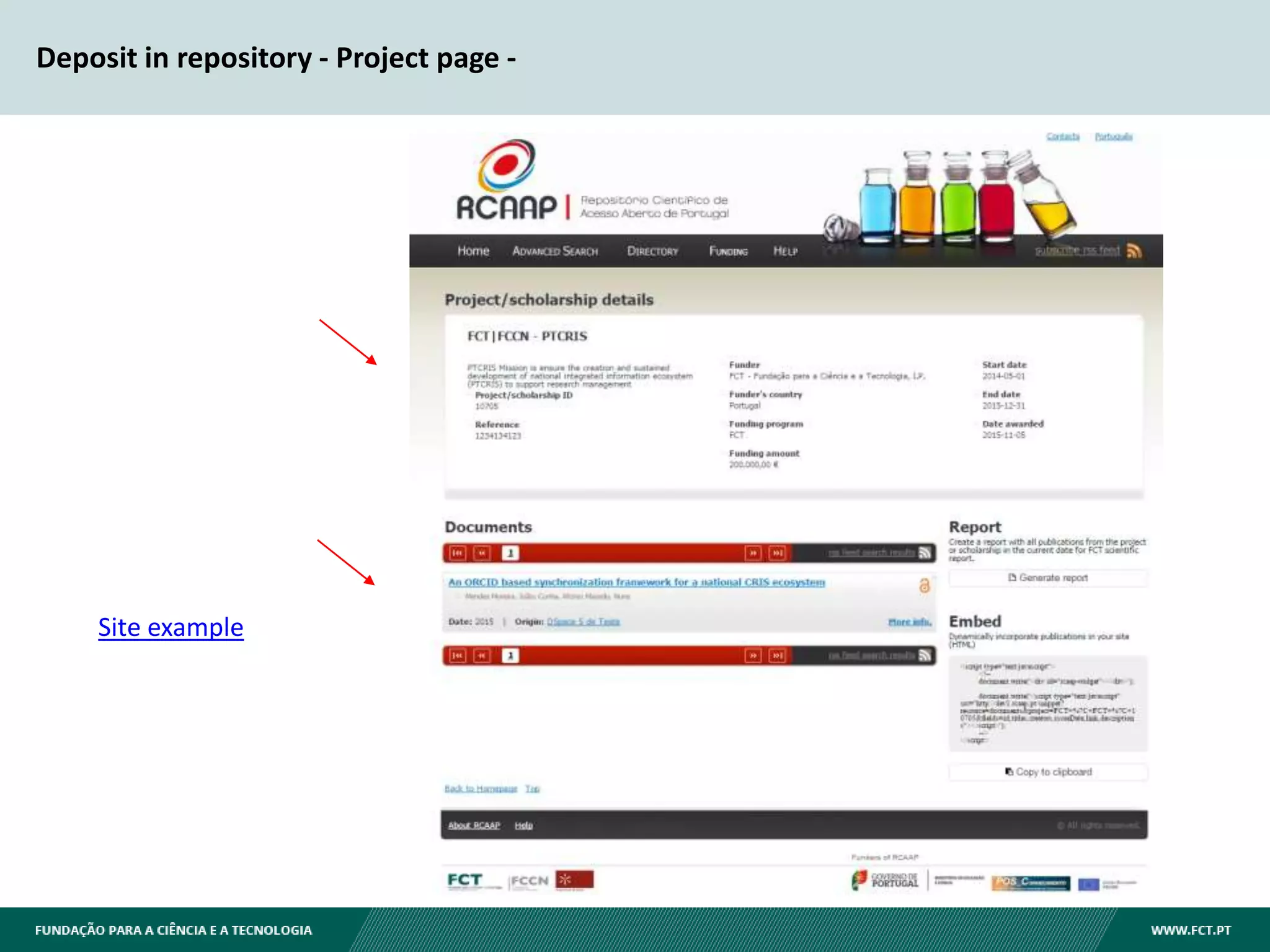This screenshot has height=952, width=1270.
Task: Jump to Top link
Action: [533, 788]
